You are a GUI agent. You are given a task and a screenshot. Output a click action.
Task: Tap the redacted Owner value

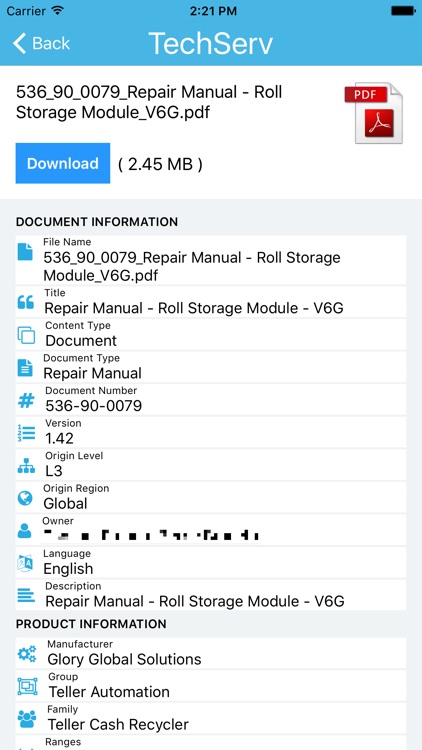coord(151,535)
